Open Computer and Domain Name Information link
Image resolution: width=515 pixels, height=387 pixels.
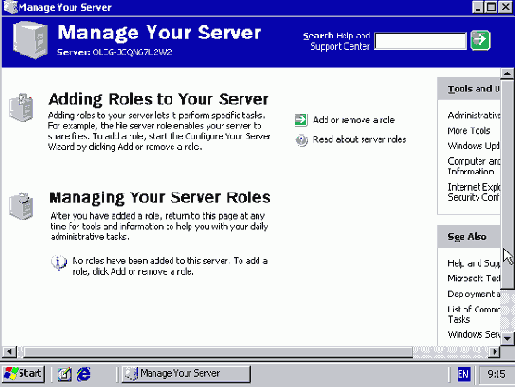tap(474, 166)
